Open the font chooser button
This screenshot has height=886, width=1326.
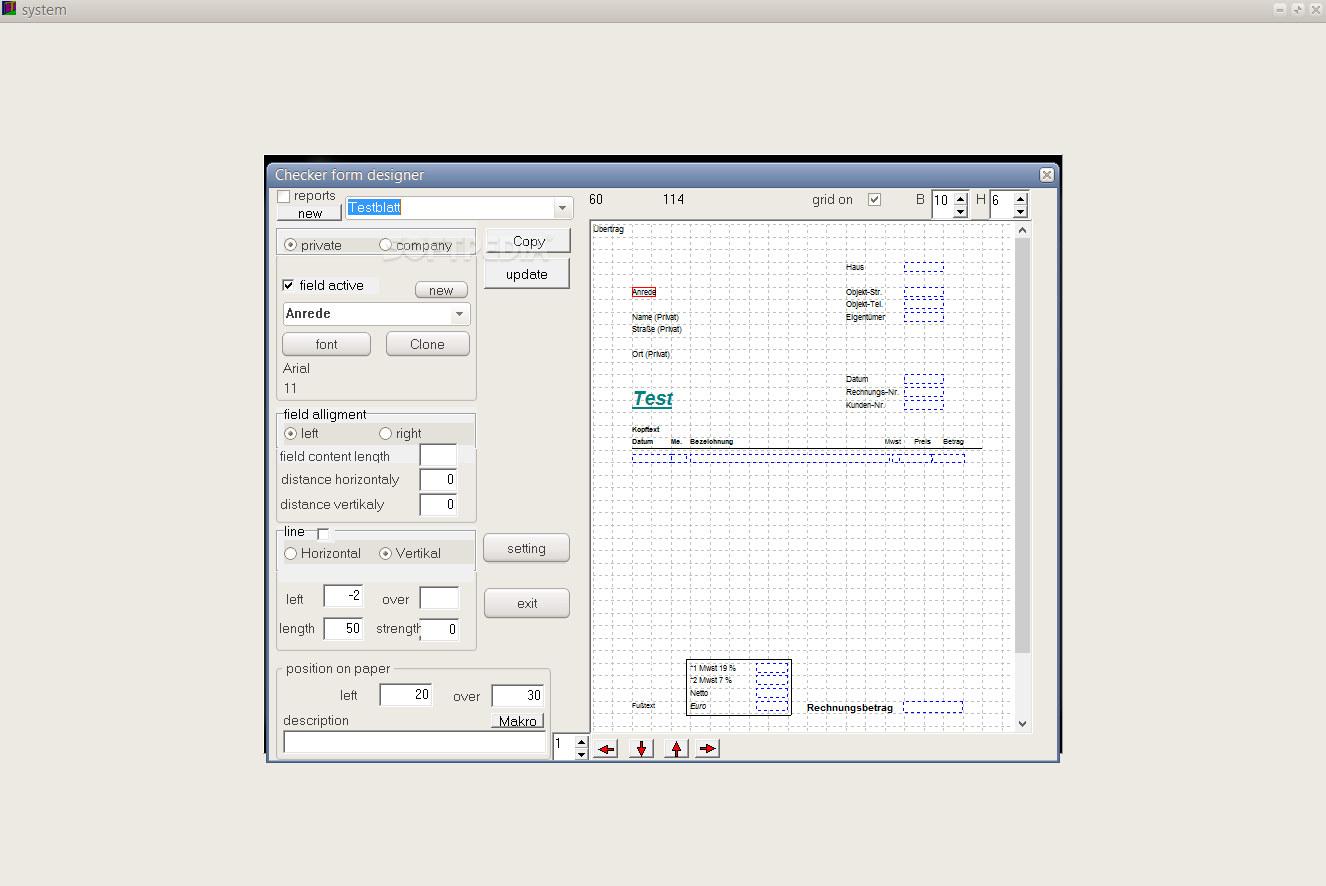[327, 344]
